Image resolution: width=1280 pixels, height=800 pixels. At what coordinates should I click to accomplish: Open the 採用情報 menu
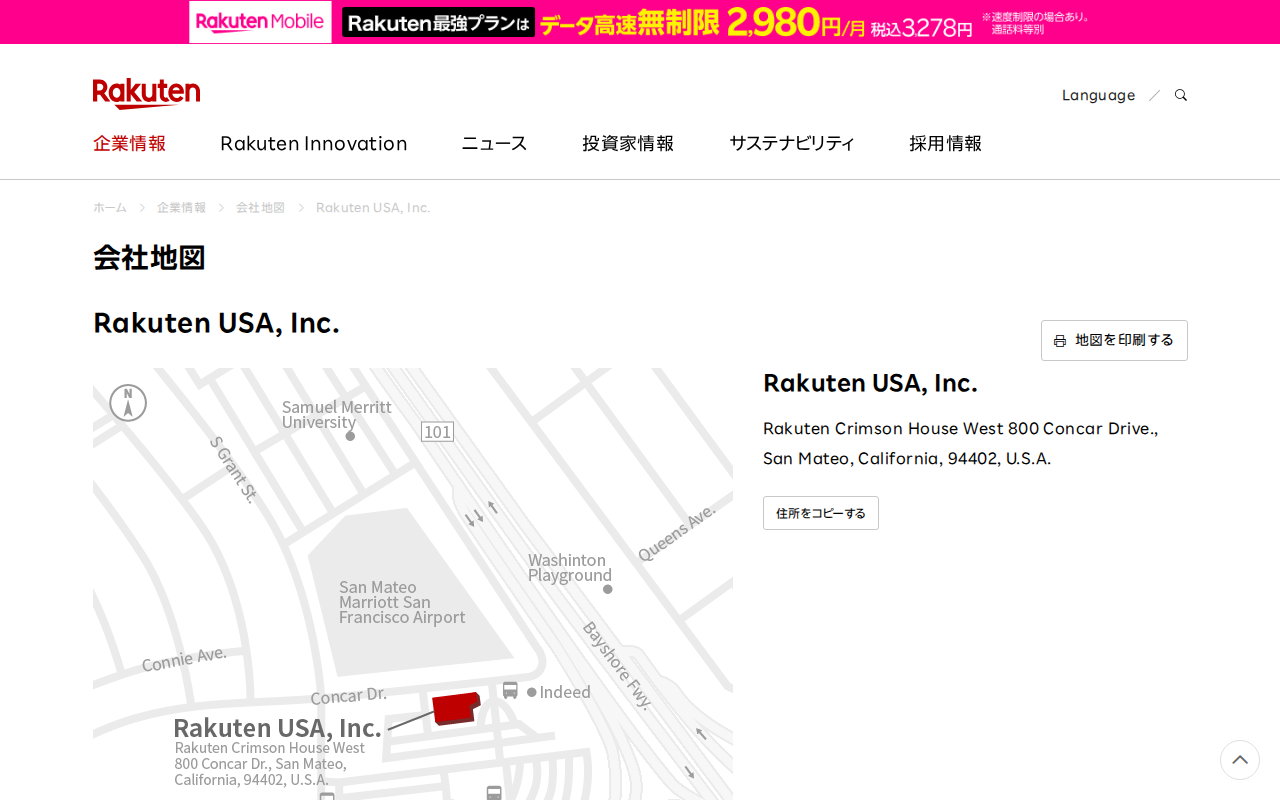945,143
